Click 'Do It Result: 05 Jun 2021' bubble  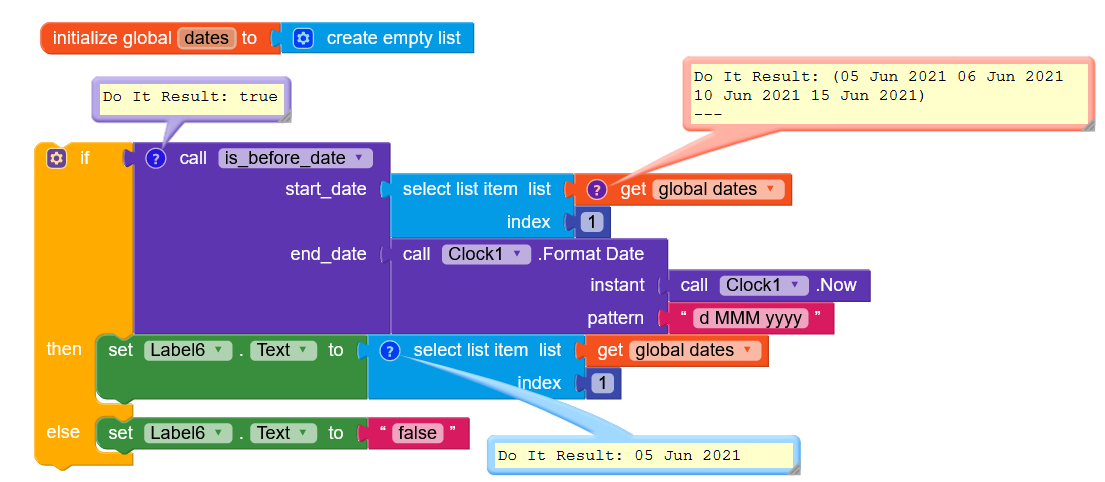[x=643, y=455]
